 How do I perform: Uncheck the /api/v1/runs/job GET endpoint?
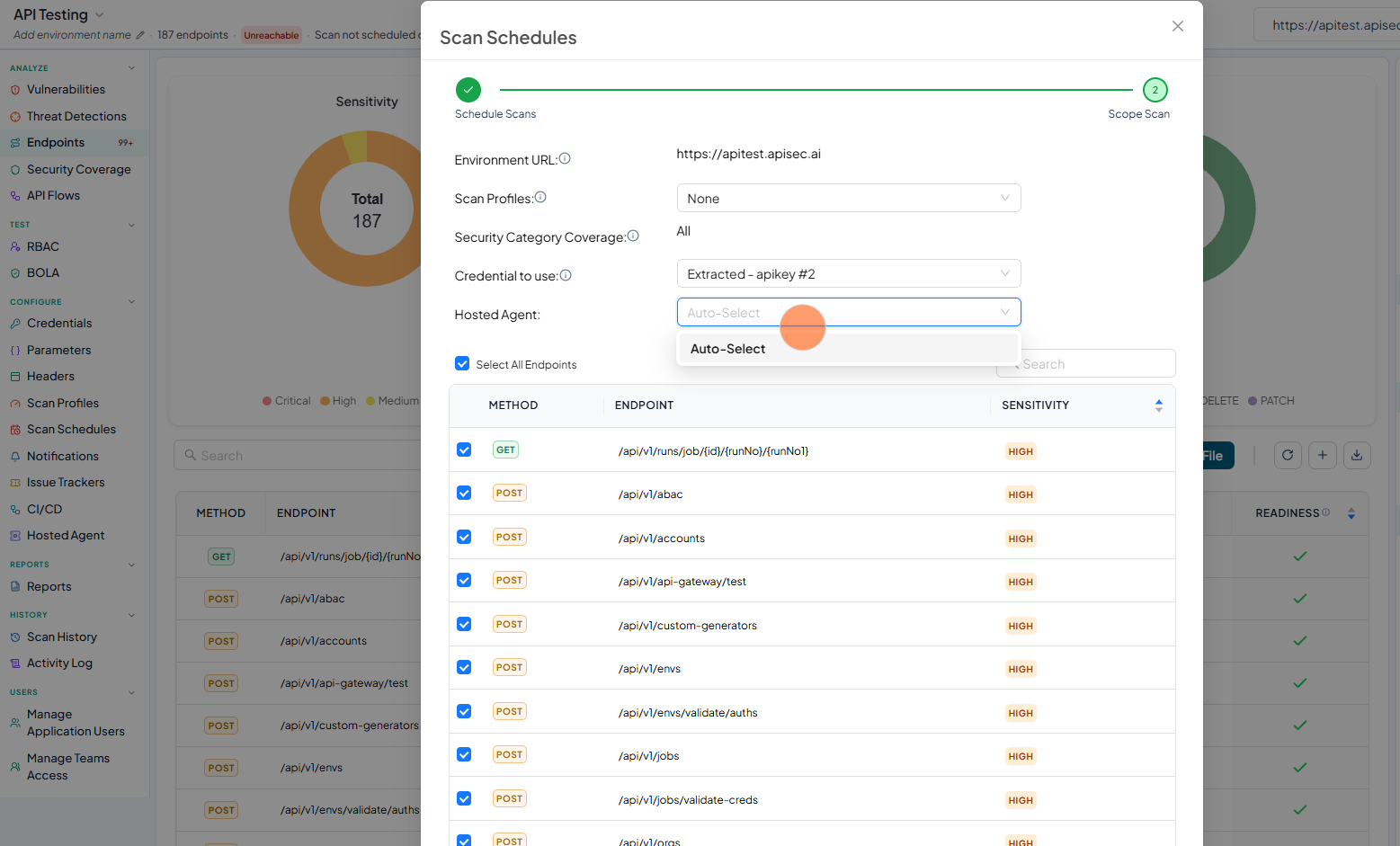[x=464, y=450]
